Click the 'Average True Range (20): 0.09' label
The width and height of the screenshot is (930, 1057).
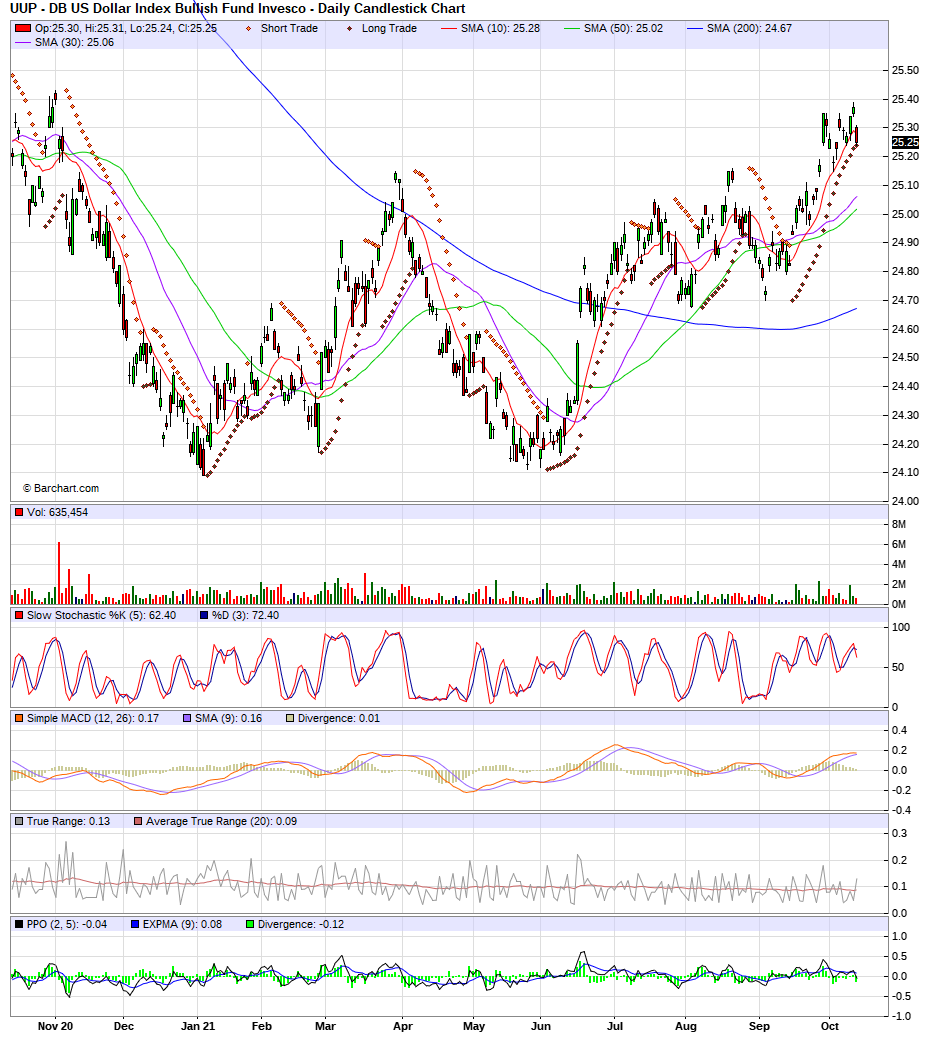[x=221, y=822]
